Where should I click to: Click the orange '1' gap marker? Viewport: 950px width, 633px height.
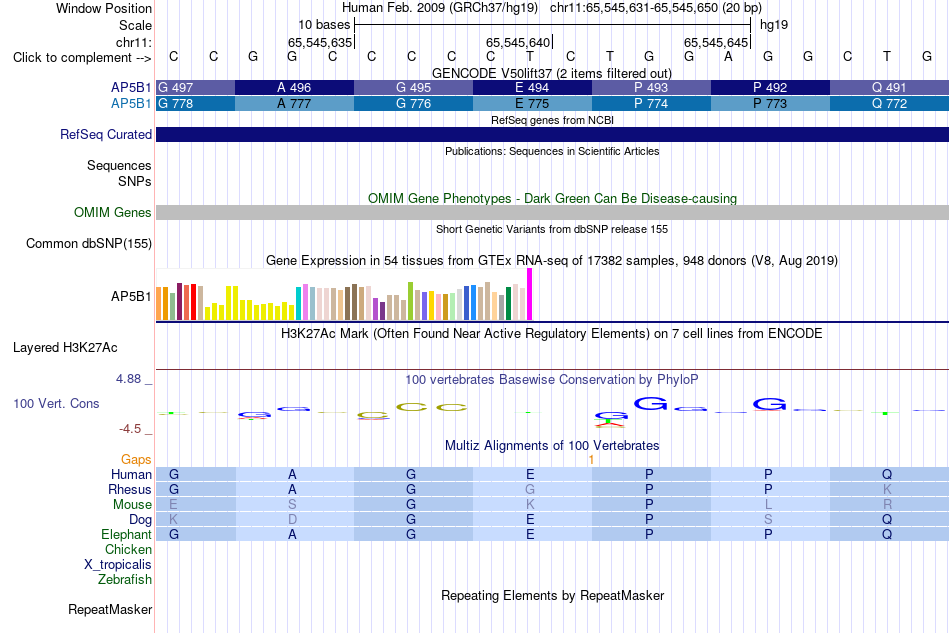pyautogui.click(x=591, y=460)
